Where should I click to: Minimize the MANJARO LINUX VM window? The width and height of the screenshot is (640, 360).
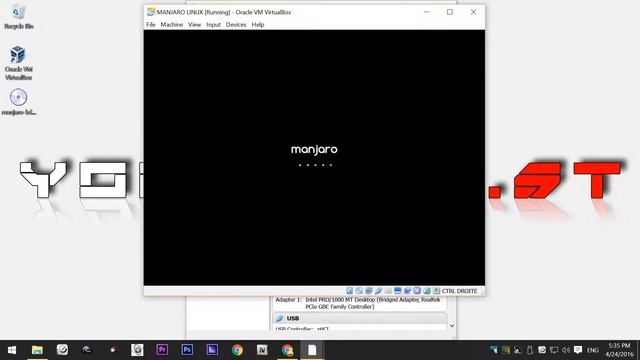(x=427, y=12)
